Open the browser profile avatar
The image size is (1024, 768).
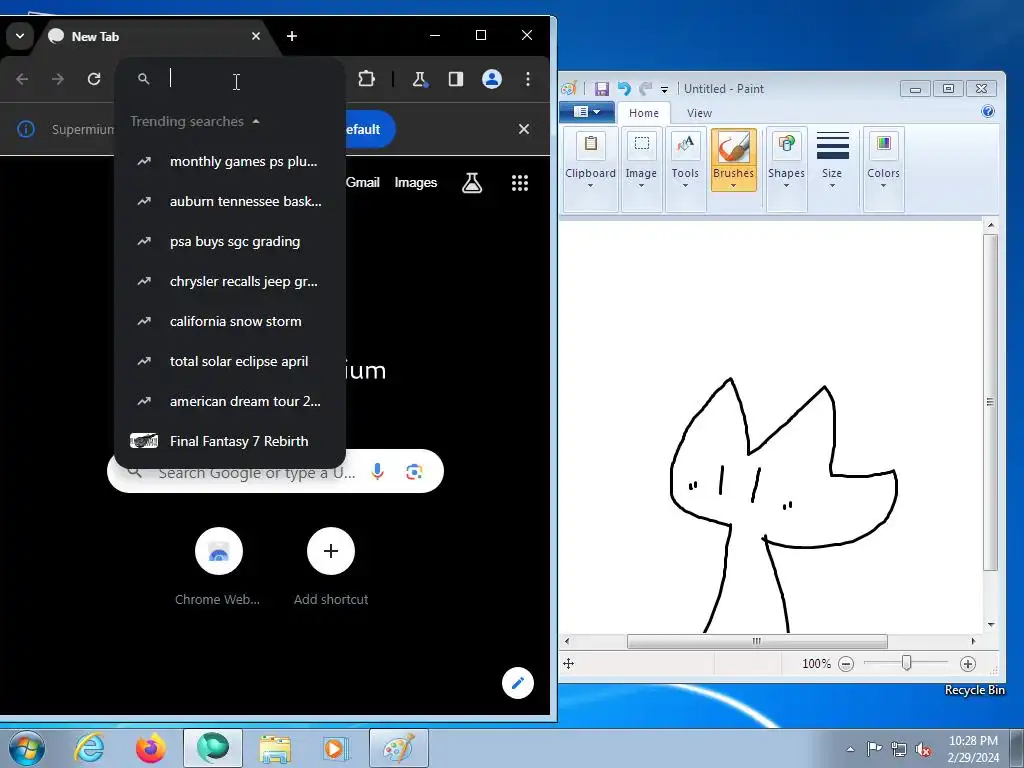point(492,79)
